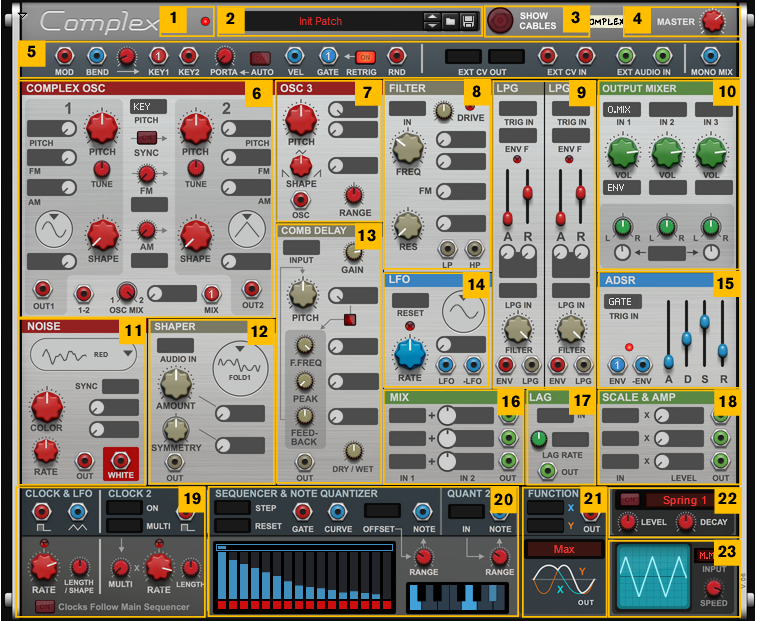Open the O.MIX input selector in Output Mixer
Viewport: 757px width, 621px height.
pyautogui.click(x=622, y=110)
